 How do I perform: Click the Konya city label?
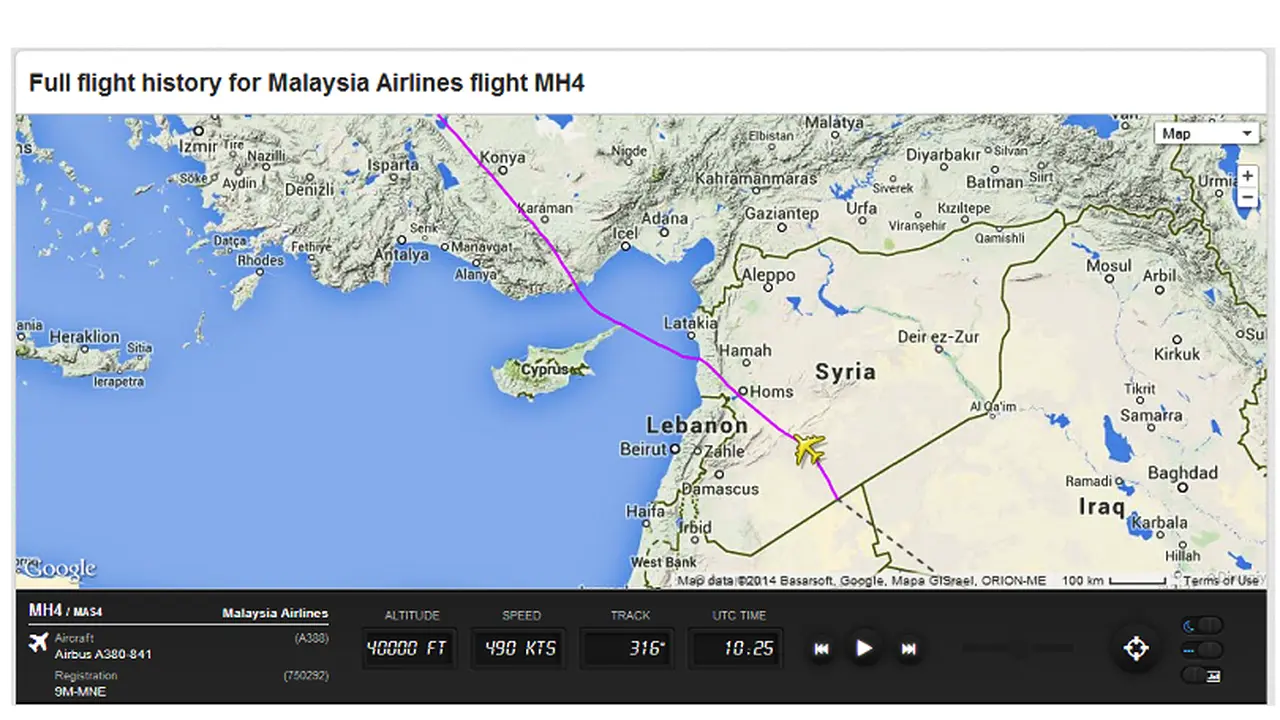pyautogui.click(x=502, y=157)
